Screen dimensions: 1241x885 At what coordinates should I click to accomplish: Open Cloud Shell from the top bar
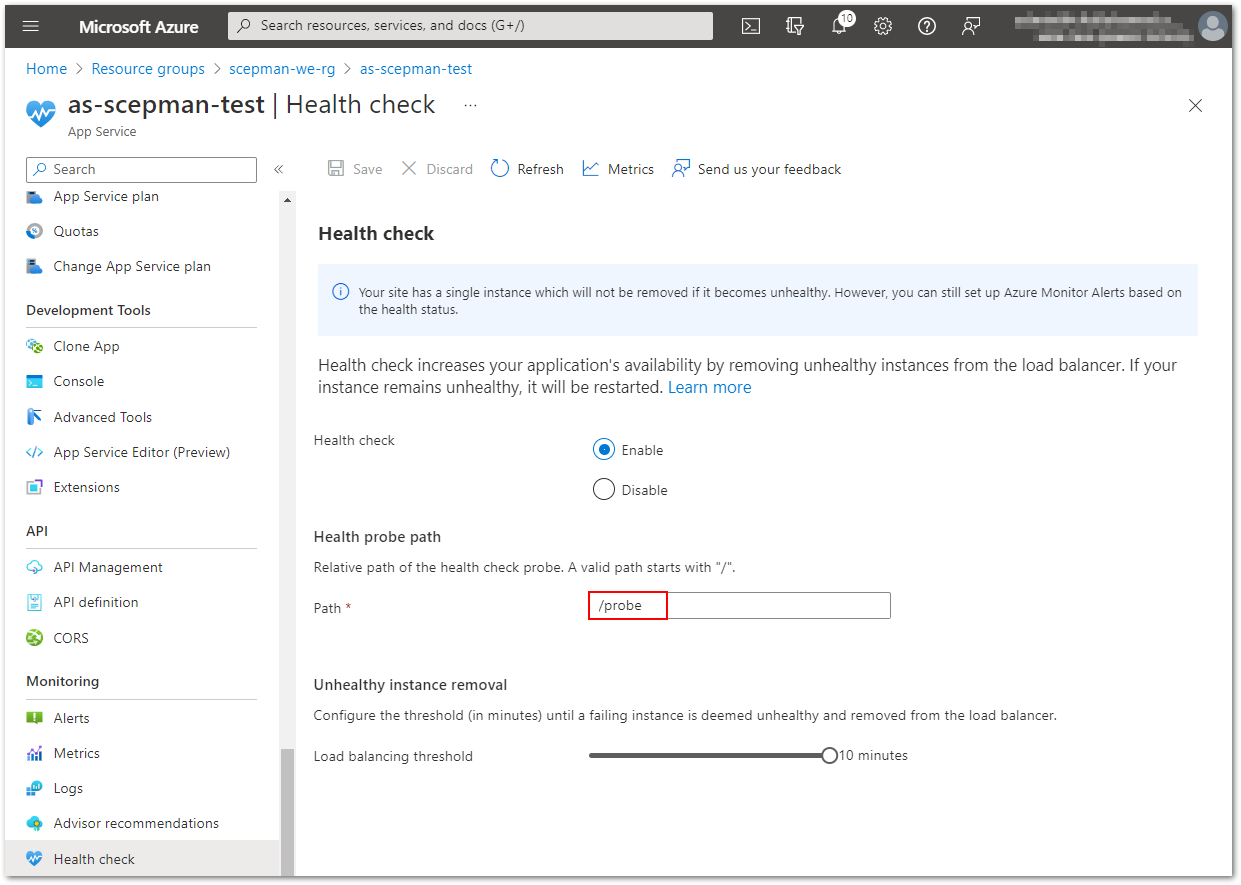click(x=751, y=26)
